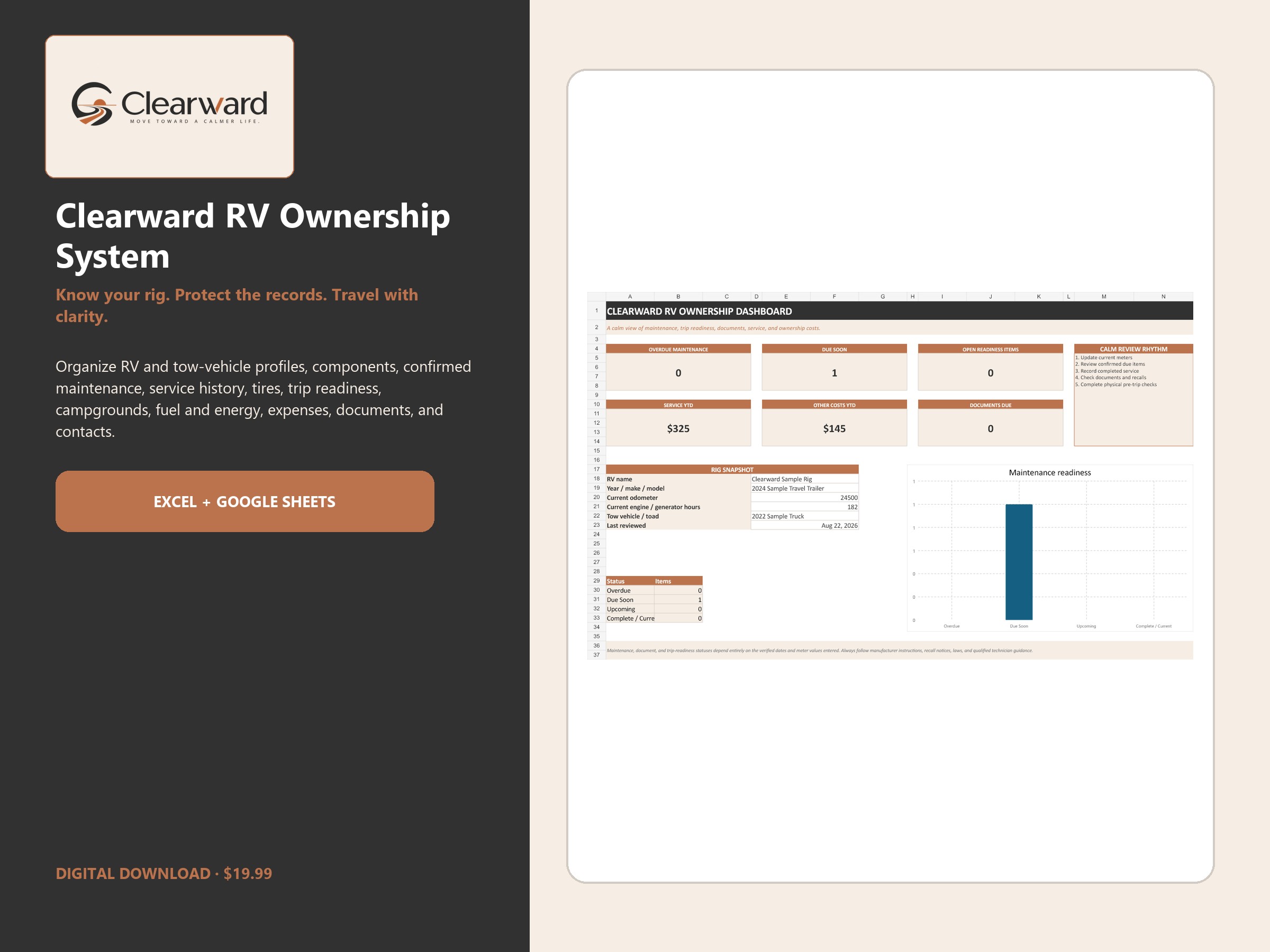
Task: Select the 'Complete / Curre' status row
Action: tap(654, 618)
